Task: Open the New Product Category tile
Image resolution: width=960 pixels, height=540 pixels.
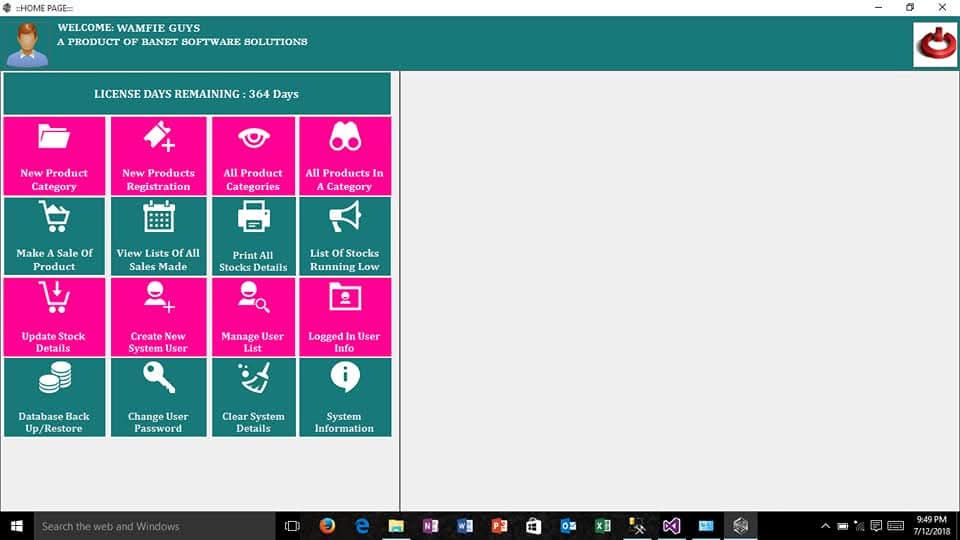Action: click(x=54, y=155)
